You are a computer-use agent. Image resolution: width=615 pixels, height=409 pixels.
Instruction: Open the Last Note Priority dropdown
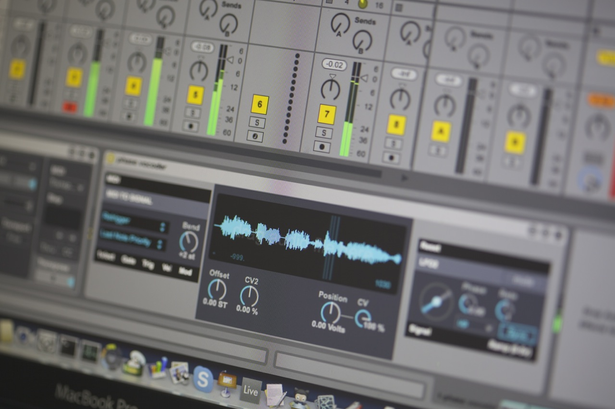pos(132,239)
